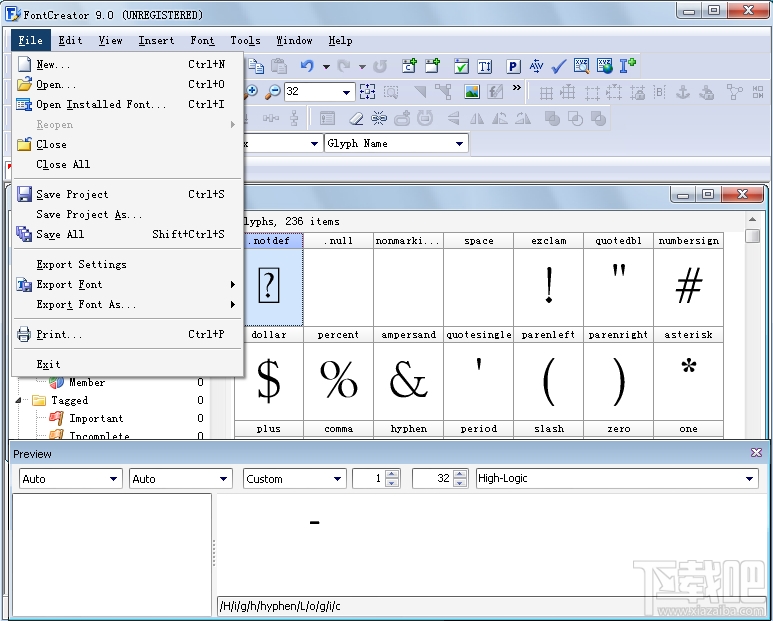Expand the Export Font As... submenu
This screenshot has width=773, height=621.
coord(128,305)
